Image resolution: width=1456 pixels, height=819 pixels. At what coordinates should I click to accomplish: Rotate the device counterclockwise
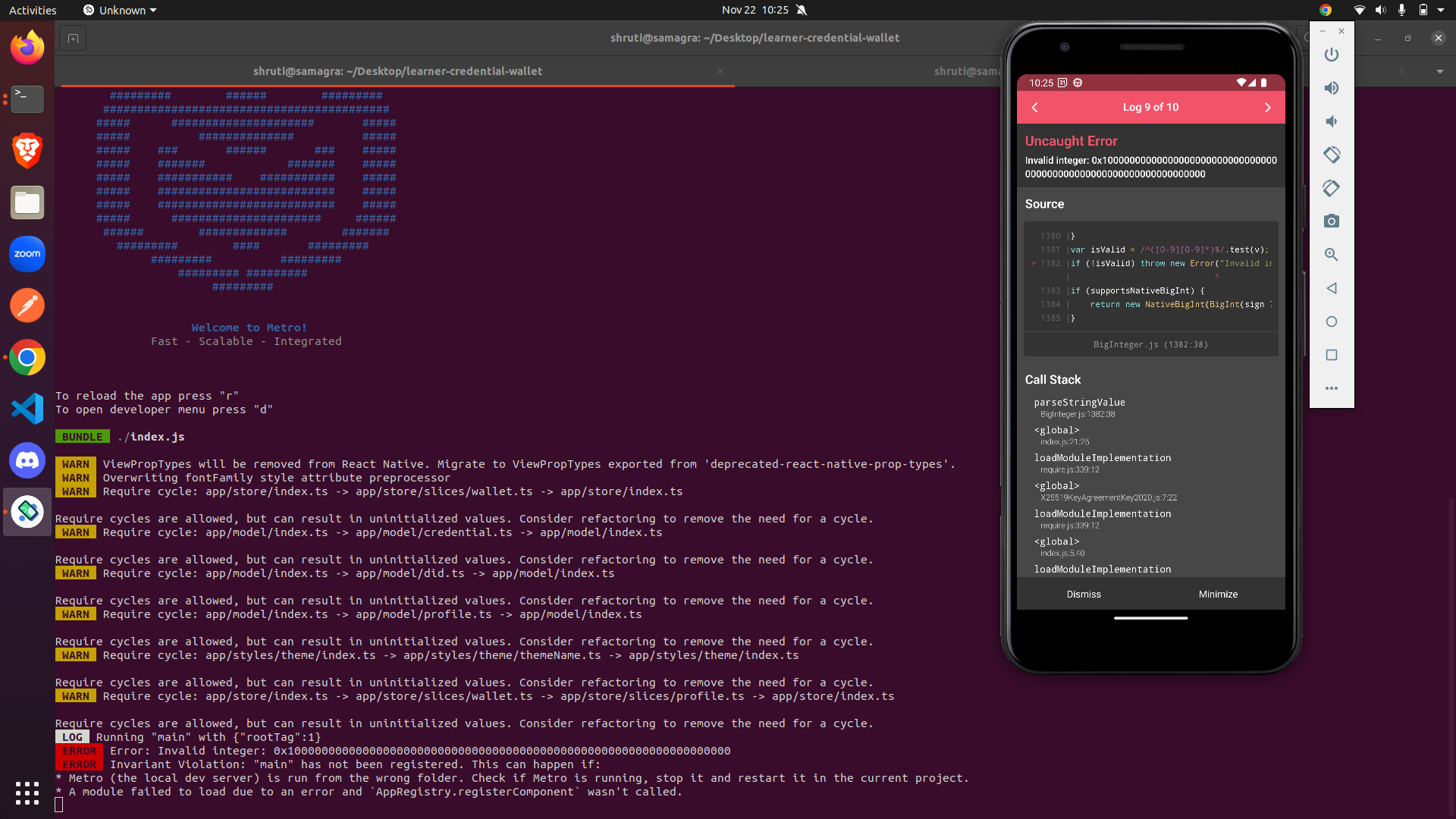pos(1332,155)
